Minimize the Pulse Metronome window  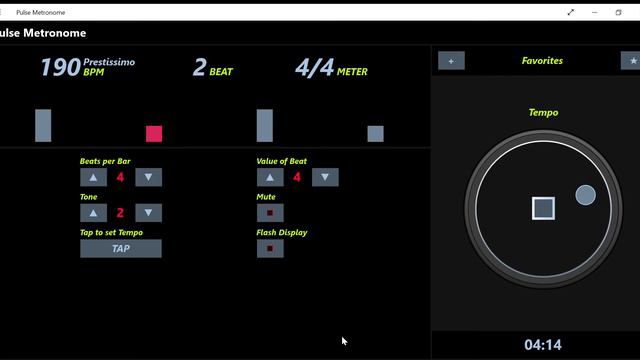coord(595,12)
